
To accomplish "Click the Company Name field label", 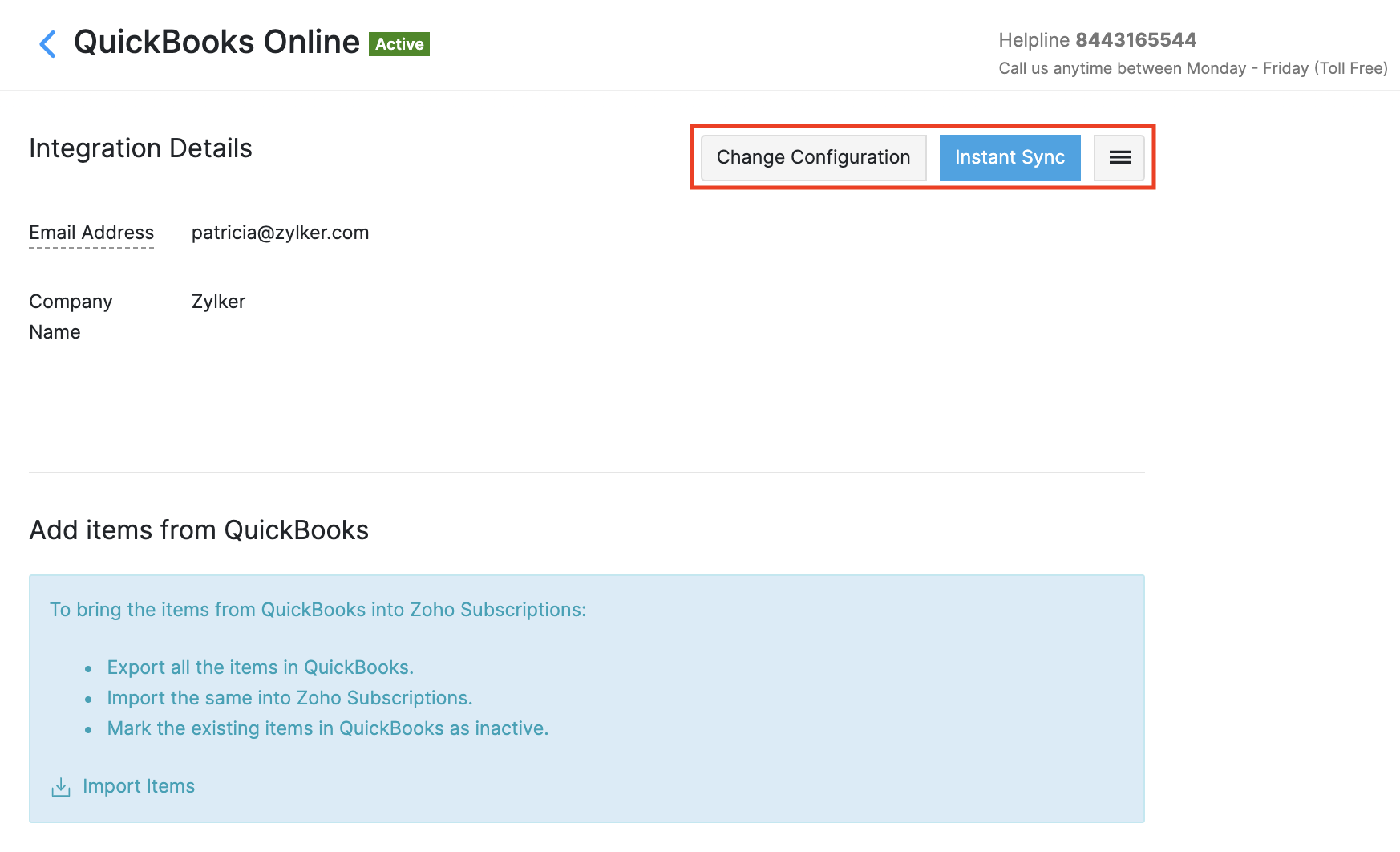I will point(71,317).
